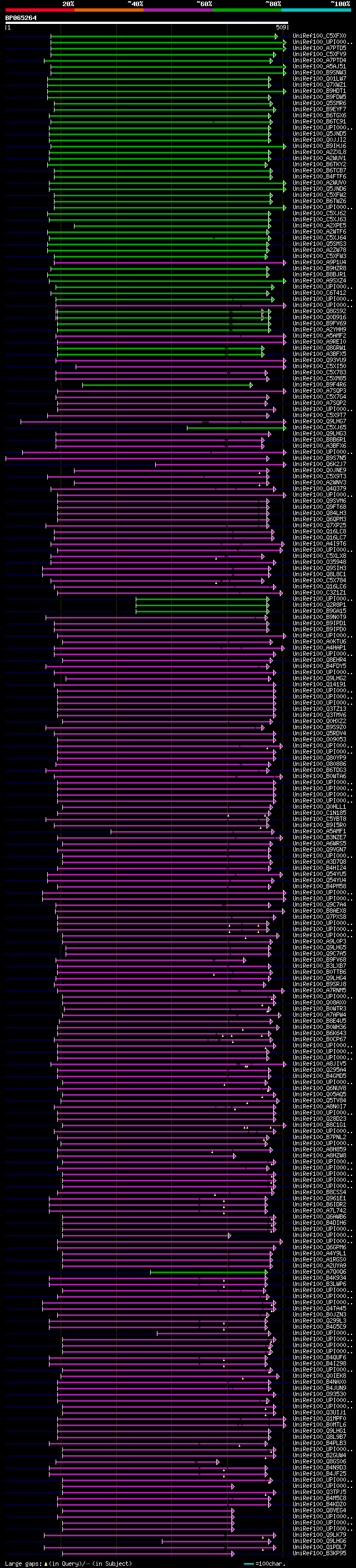Click the UniRef100_B8BJR1 label
This screenshot has width=356, height=1568.
(319, 275)
